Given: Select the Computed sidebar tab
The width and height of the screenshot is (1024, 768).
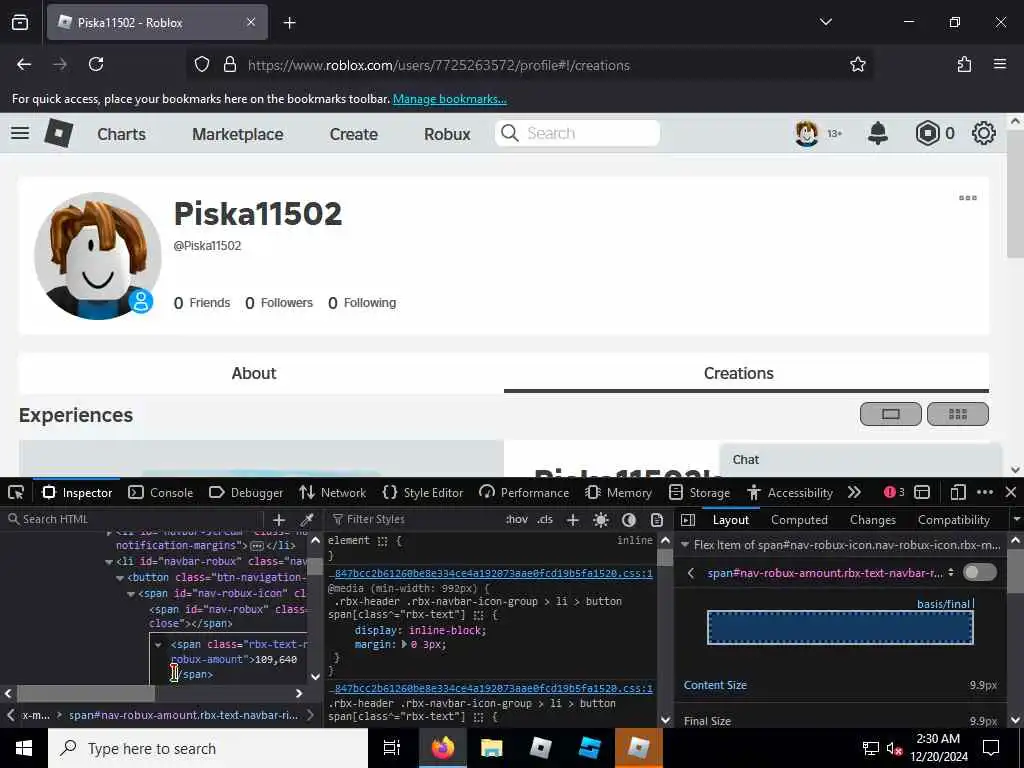Looking at the screenshot, I should coord(799,520).
